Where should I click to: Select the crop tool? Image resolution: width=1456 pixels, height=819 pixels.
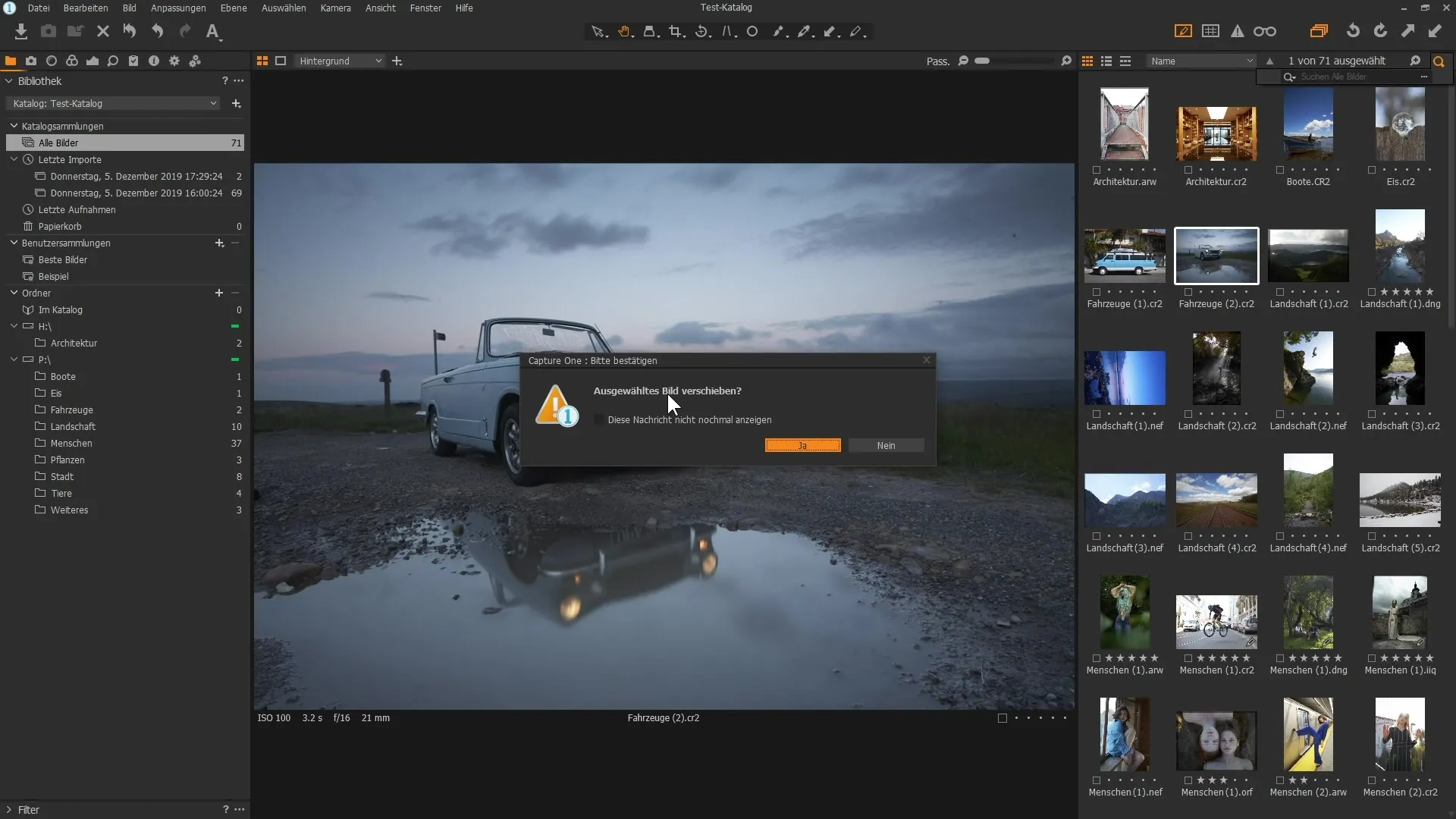pos(676,32)
